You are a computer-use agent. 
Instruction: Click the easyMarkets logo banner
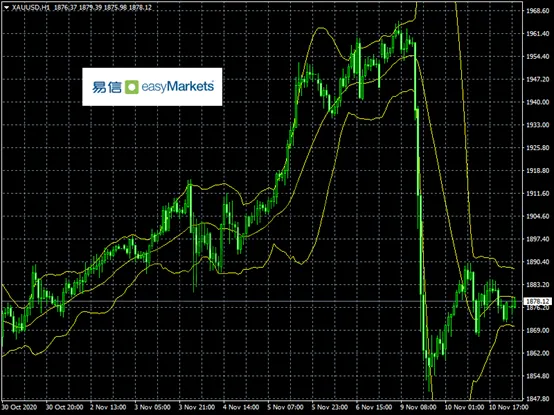coord(152,87)
